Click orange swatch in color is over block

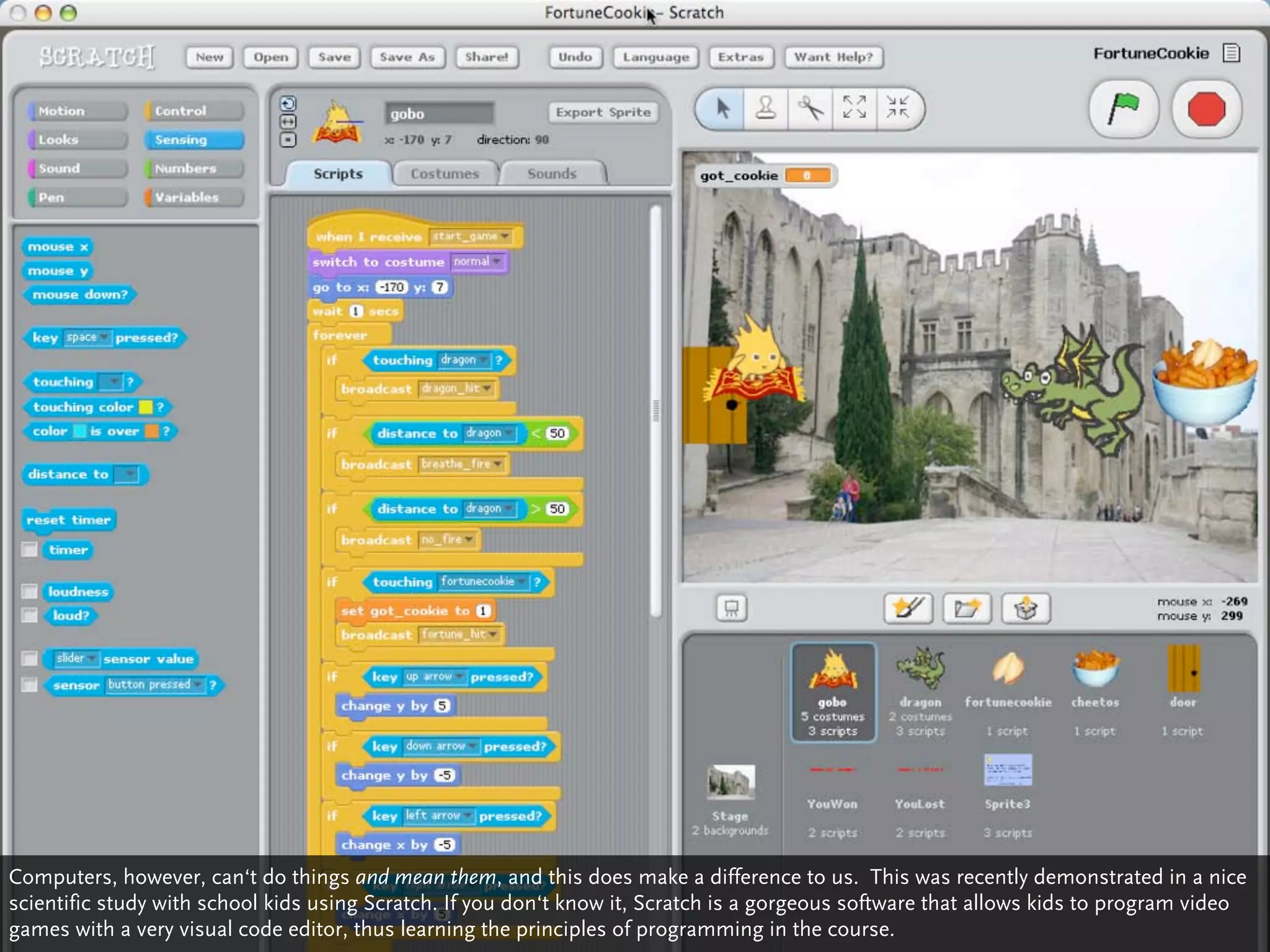click(x=151, y=431)
